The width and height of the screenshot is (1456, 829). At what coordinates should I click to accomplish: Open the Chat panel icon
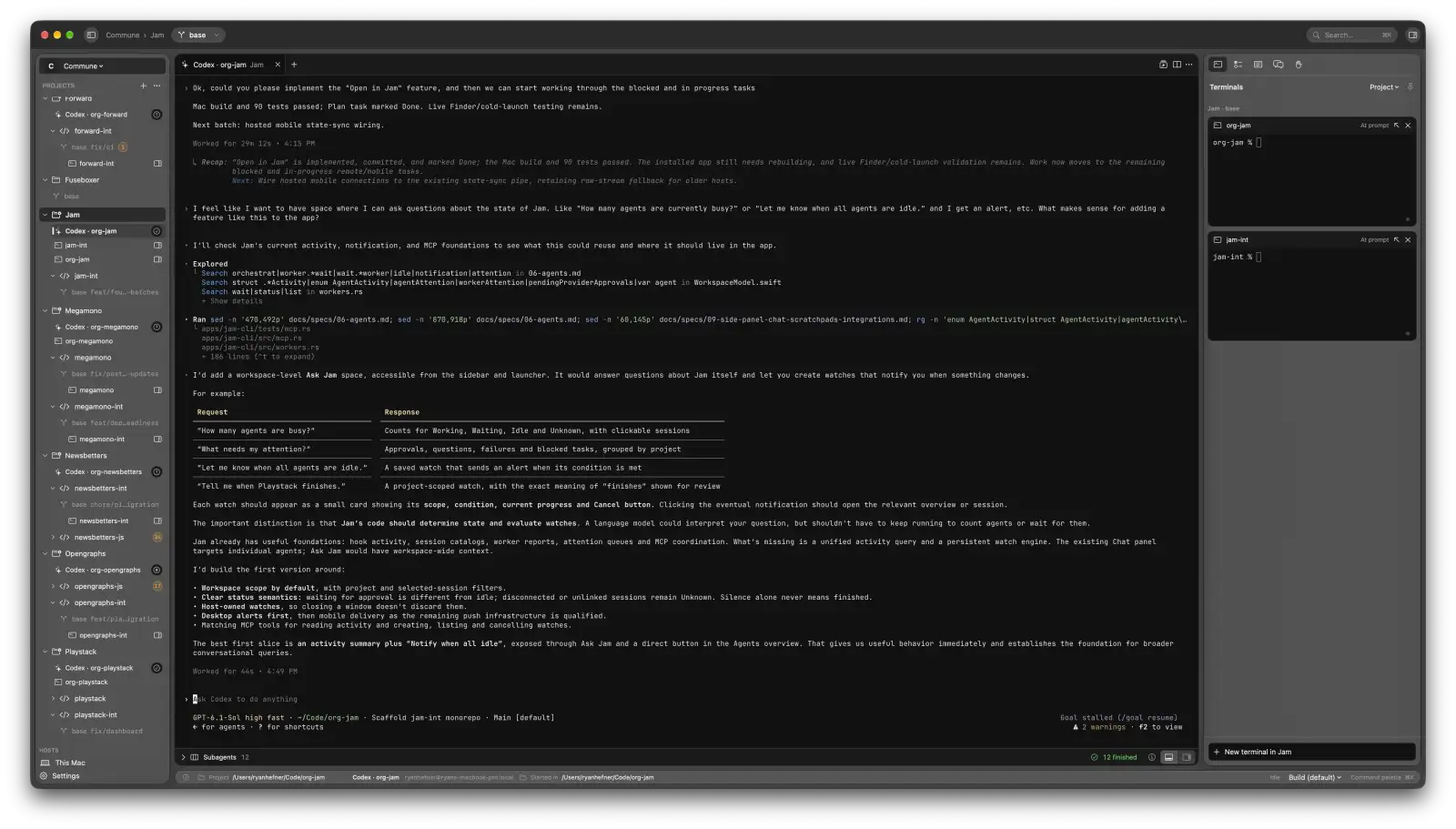pyautogui.click(x=1278, y=65)
